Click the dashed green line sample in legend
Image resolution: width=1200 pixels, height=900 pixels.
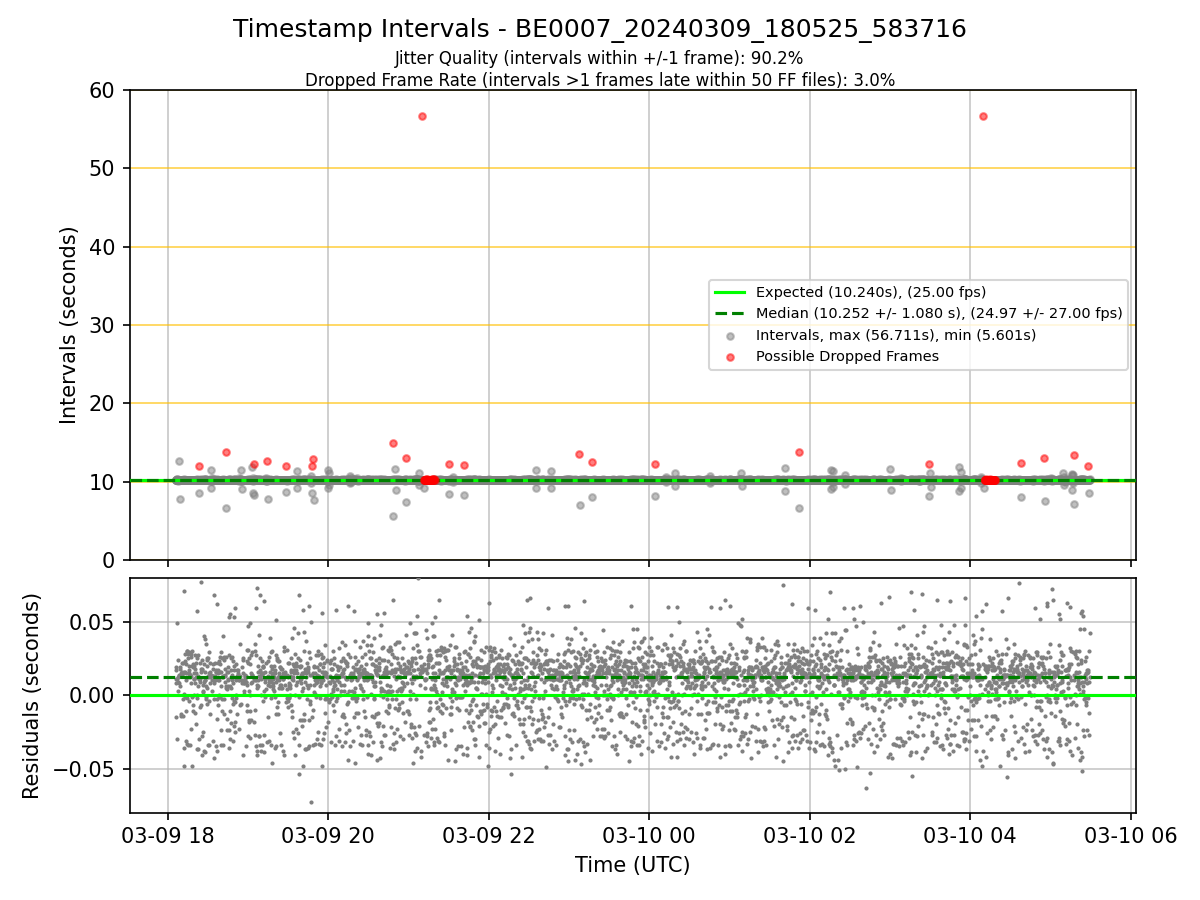point(729,313)
